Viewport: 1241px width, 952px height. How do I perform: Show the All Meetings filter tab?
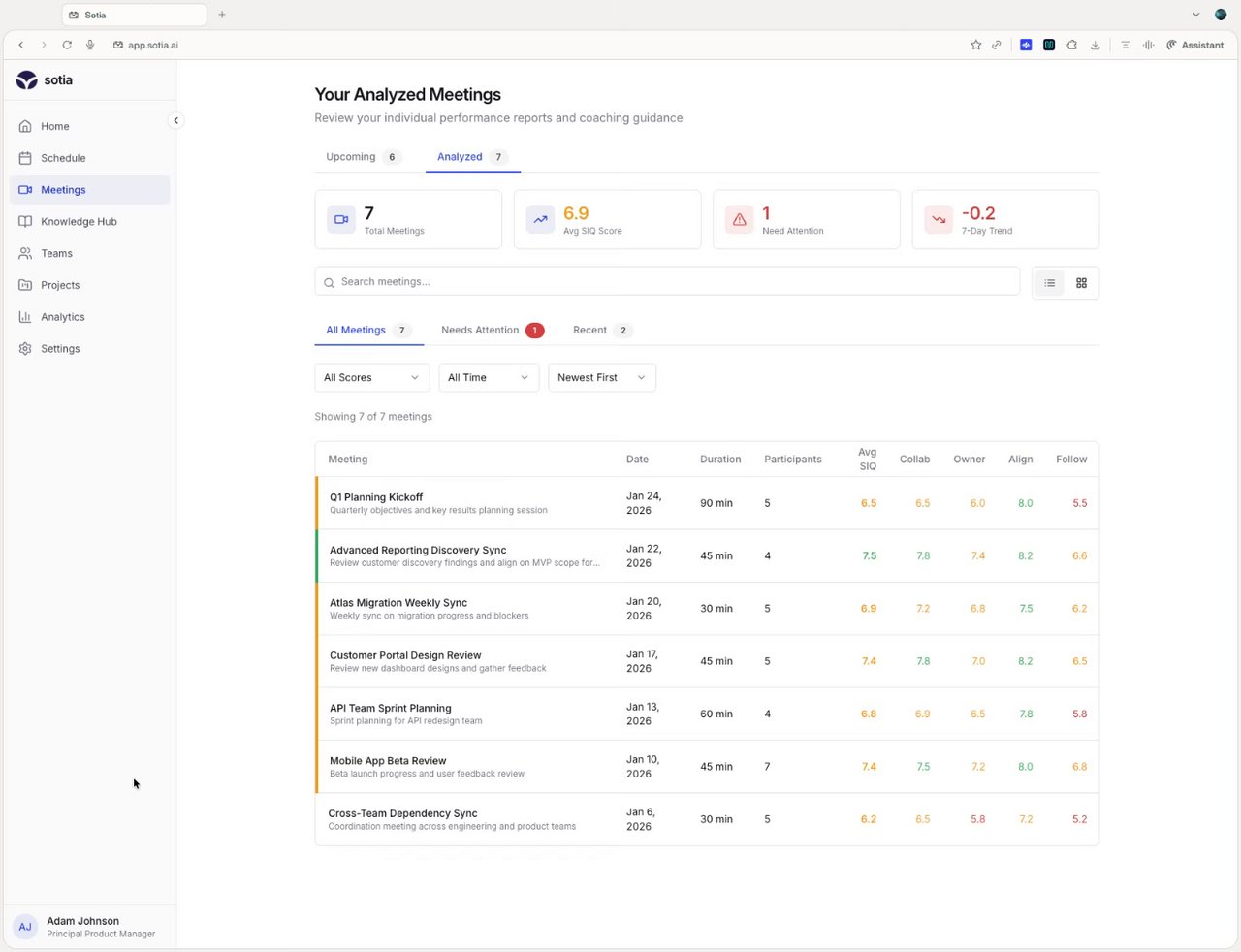tap(368, 331)
